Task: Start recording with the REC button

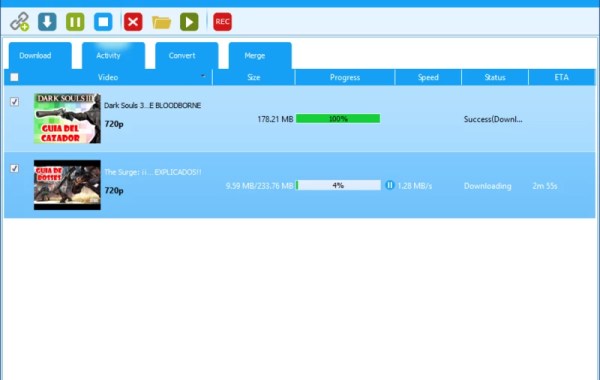Action: (222, 21)
